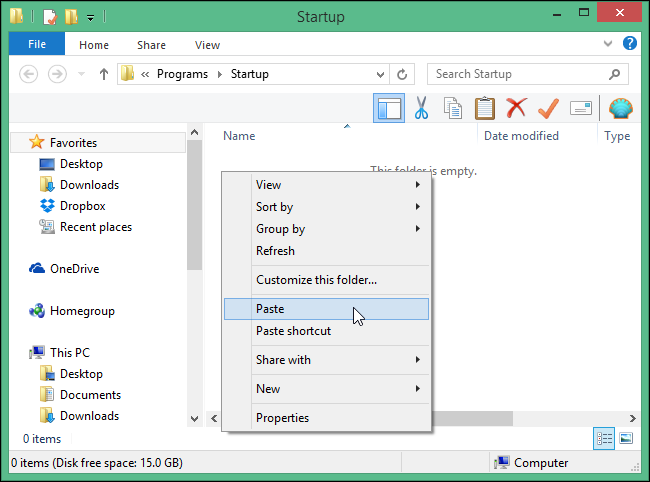Click the red X Delete icon
This screenshot has height=482, width=650.
pos(516,108)
